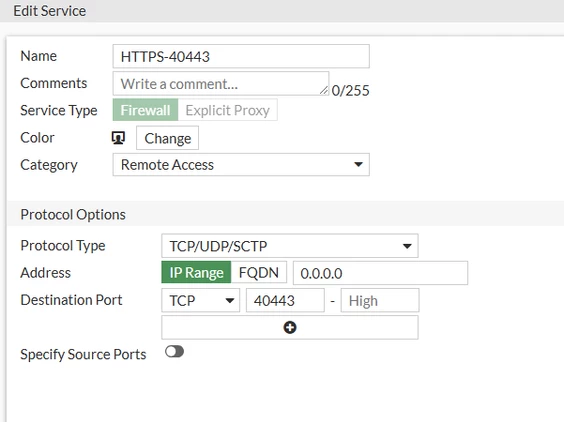The width and height of the screenshot is (564, 422).
Task: Click the Service Type label
Action: 59,110
